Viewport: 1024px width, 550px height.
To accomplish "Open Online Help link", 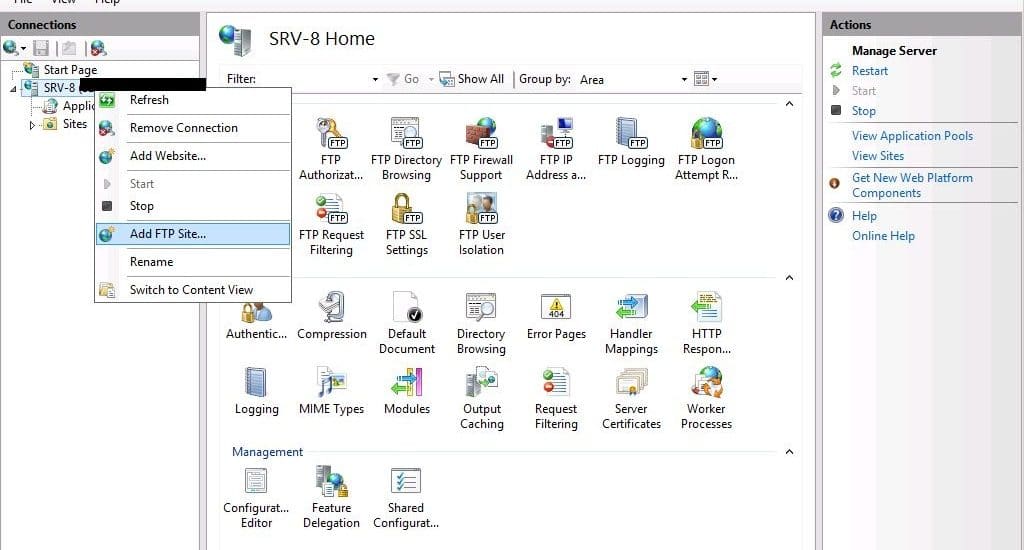I will [883, 236].
